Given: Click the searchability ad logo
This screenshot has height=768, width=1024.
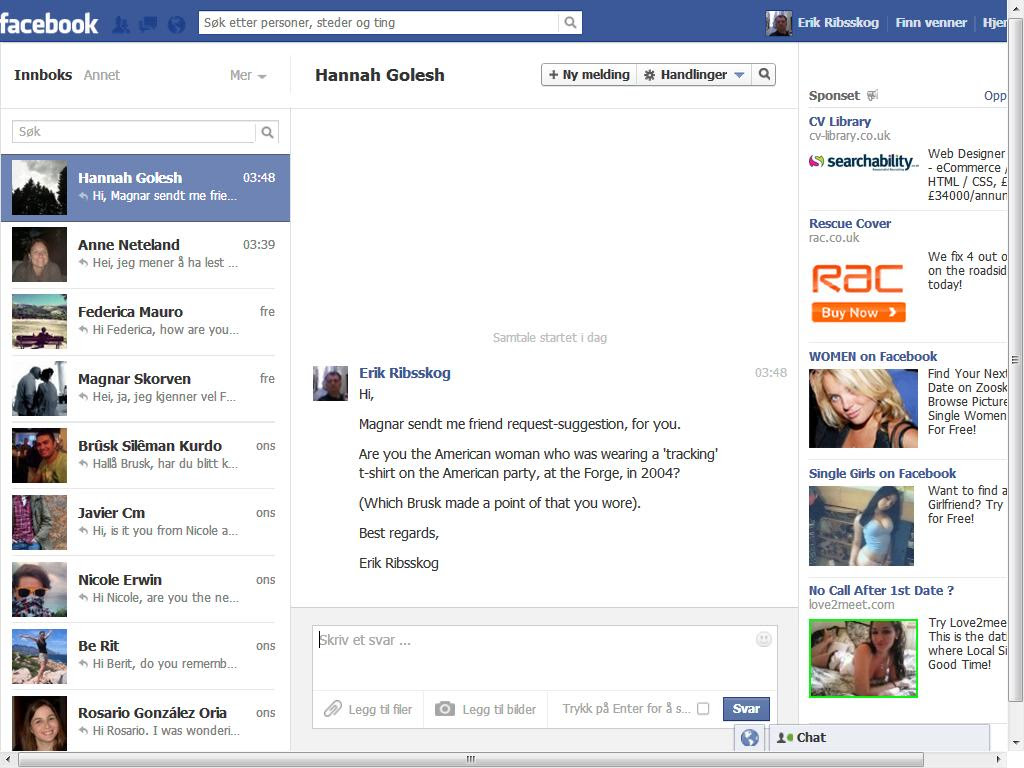Looking at the screenshot, I should point(863,161).
